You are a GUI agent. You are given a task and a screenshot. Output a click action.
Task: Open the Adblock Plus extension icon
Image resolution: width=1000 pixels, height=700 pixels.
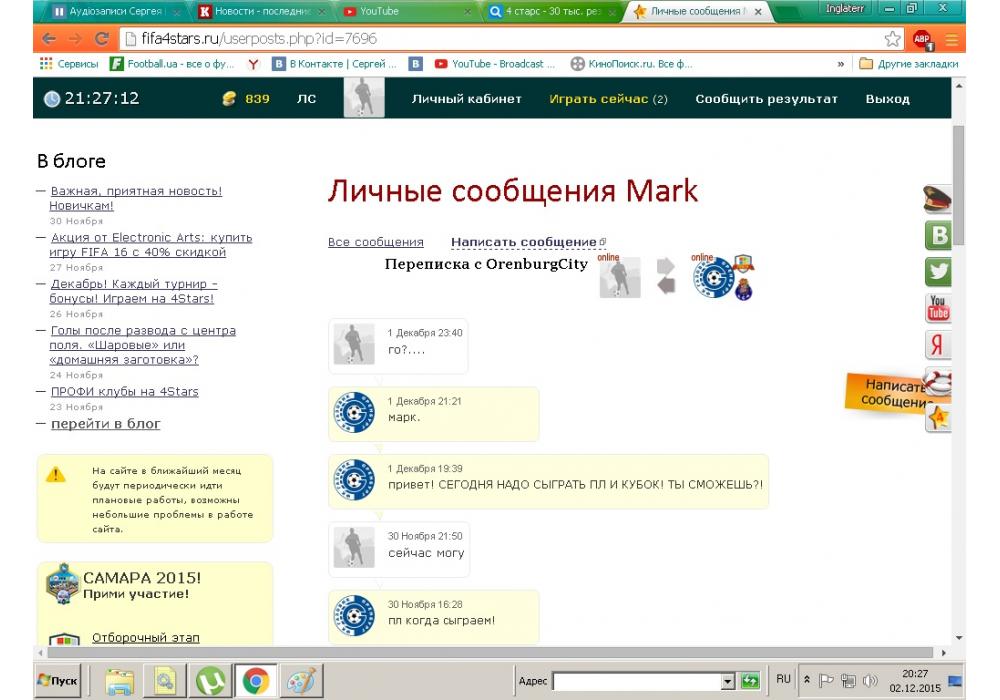coord(921,39)
